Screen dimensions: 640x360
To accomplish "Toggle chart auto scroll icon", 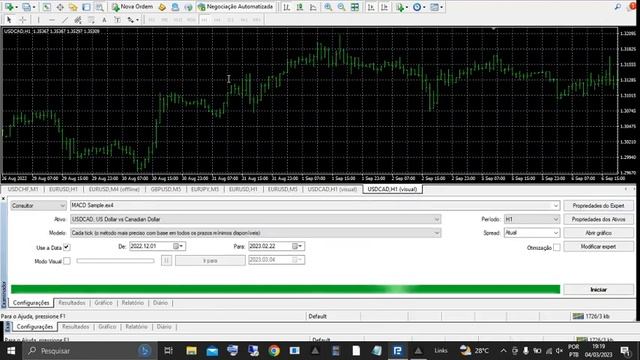I will point(371,7).
